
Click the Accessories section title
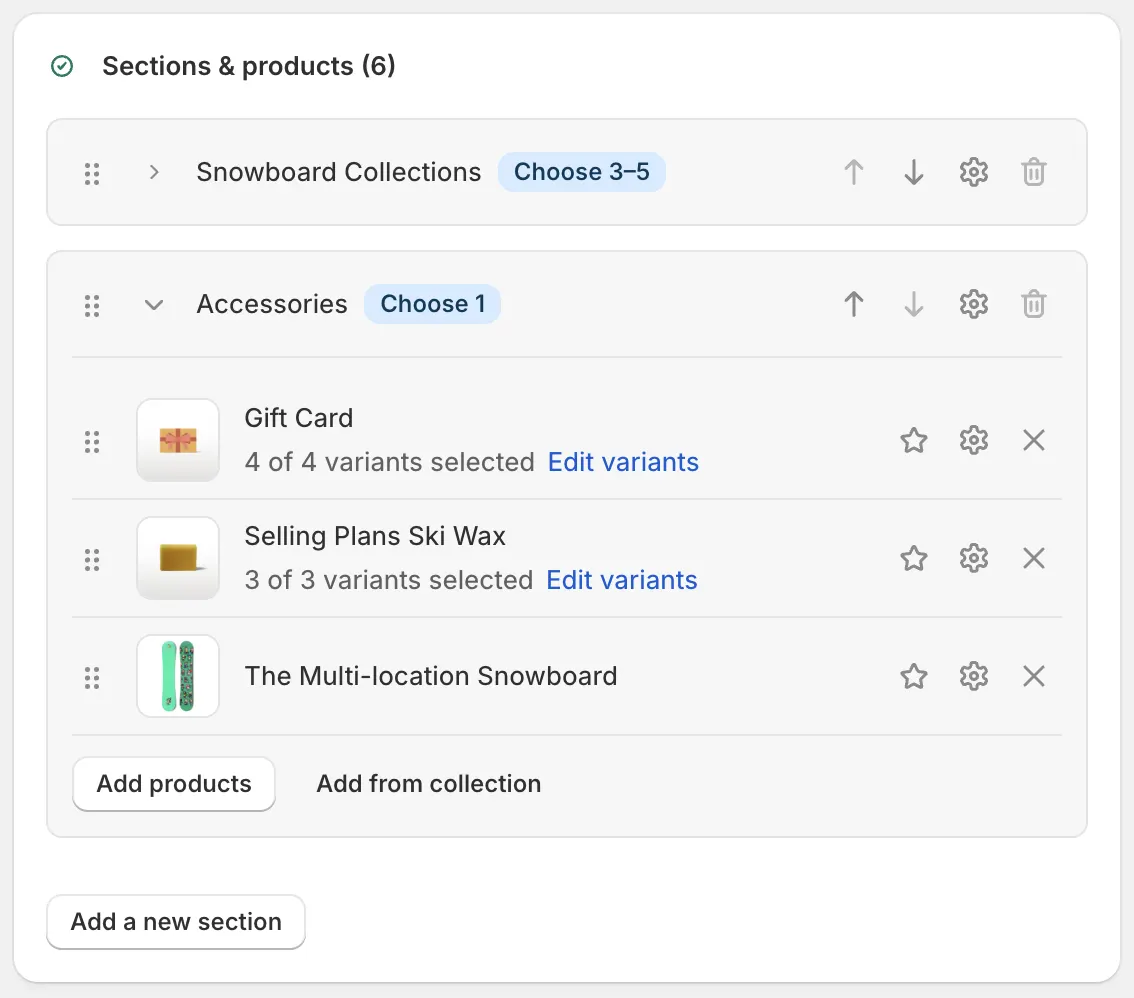[x=272, y=304]
